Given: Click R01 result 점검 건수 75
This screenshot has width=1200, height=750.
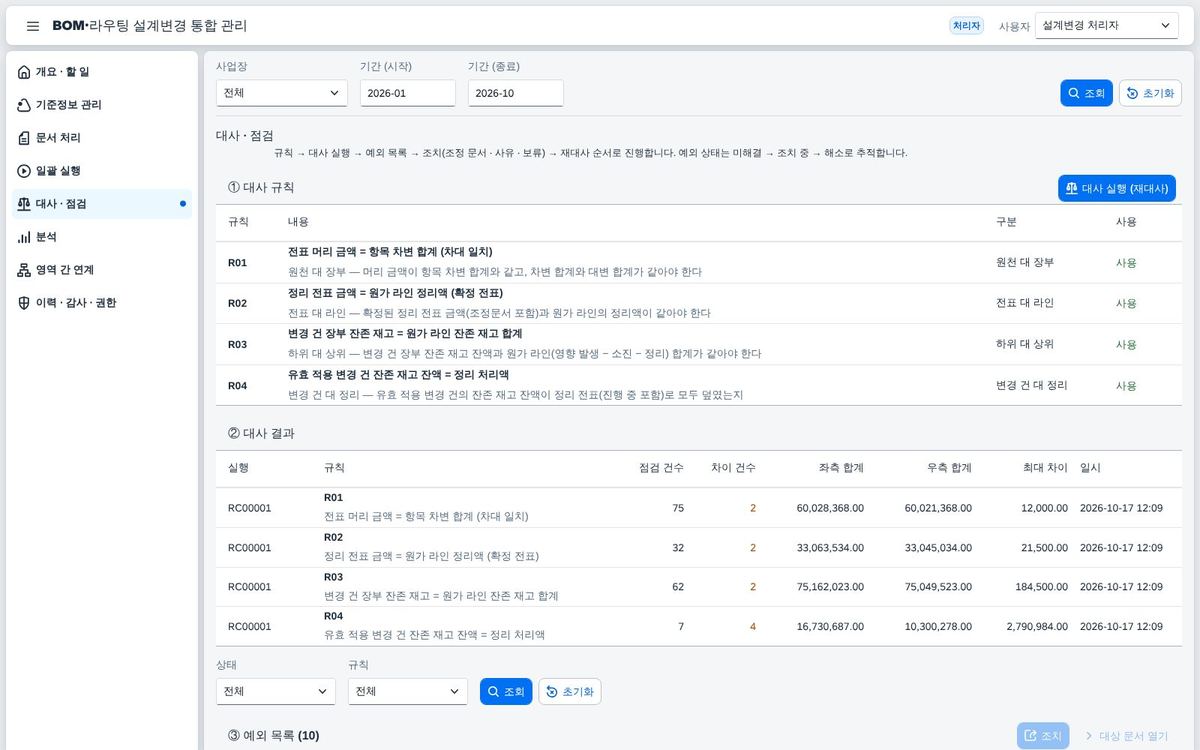Looking at the screenshot, I should 678,508.
